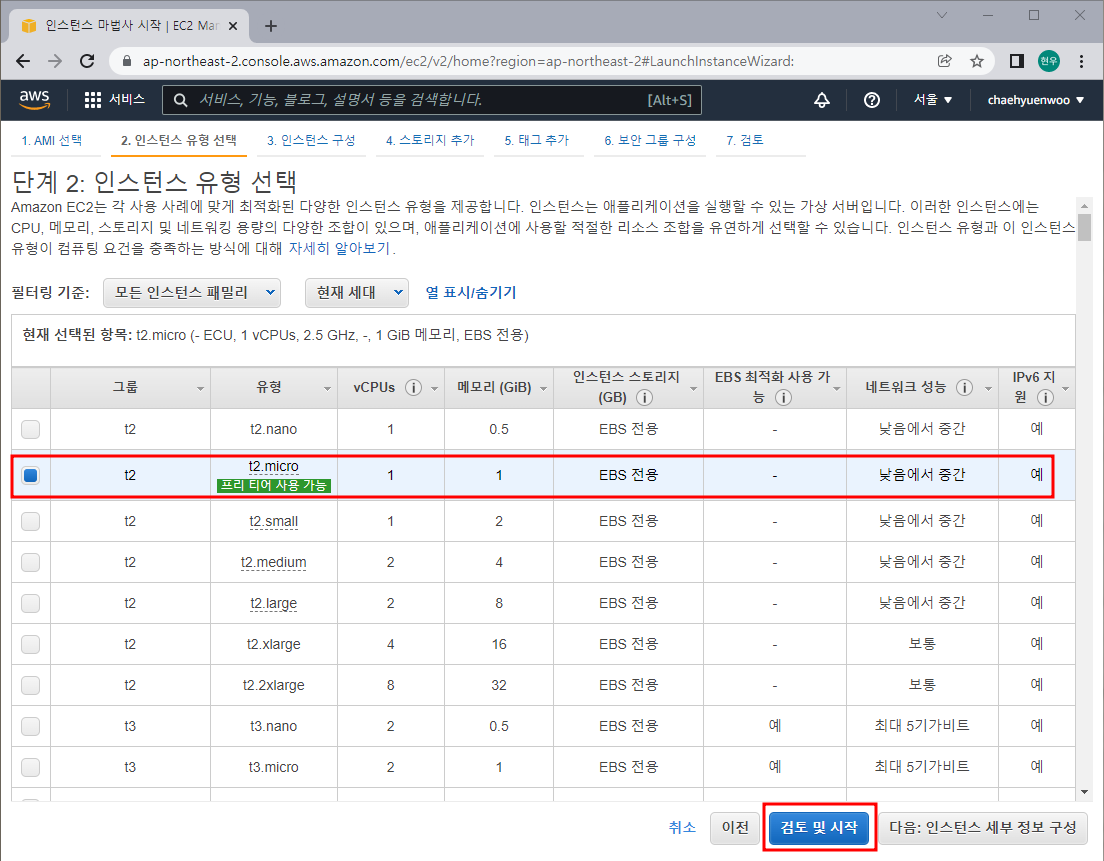Image resolution: width=1104 pixels, height=861 pixels.
Task: Click the table scrollbar down arrow
Action: [1084, 792]
